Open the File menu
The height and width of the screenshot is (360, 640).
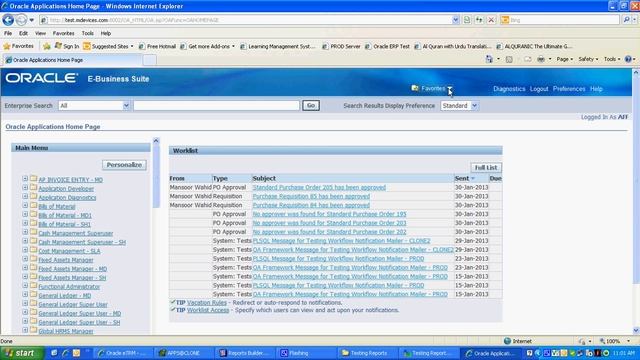point(8,33)
